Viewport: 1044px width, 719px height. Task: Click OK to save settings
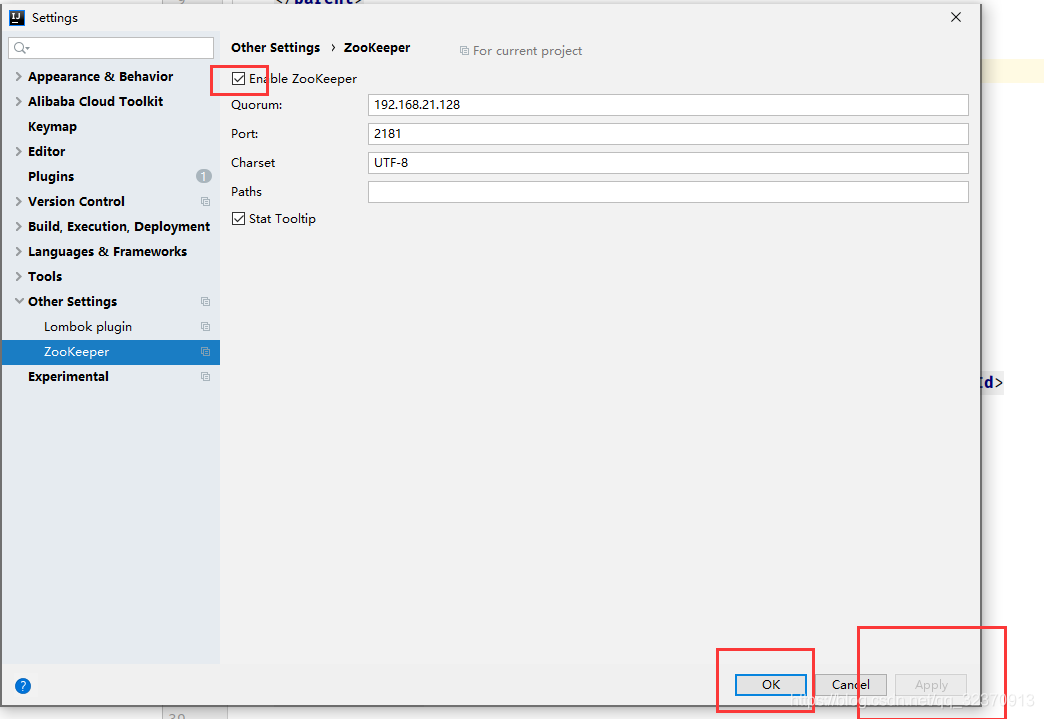pos(771,685)
